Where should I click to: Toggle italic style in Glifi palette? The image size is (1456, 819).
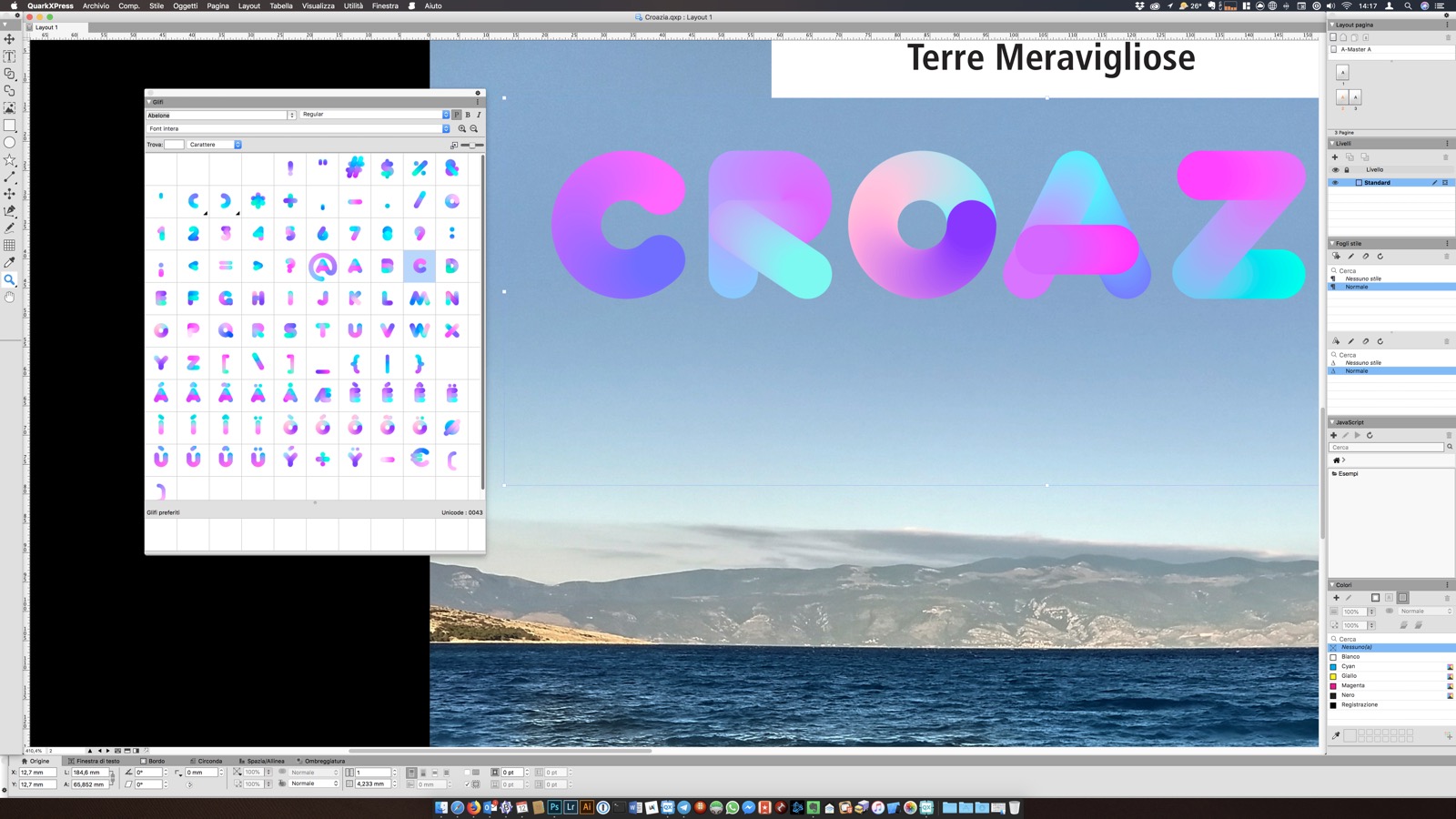pyautogui.click(x=479, y=115)
